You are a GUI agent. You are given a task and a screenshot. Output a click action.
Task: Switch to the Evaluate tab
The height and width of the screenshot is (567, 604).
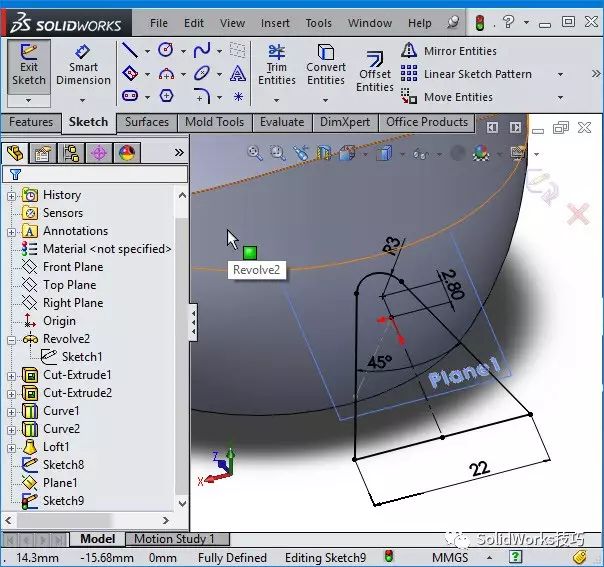point(282,122)
